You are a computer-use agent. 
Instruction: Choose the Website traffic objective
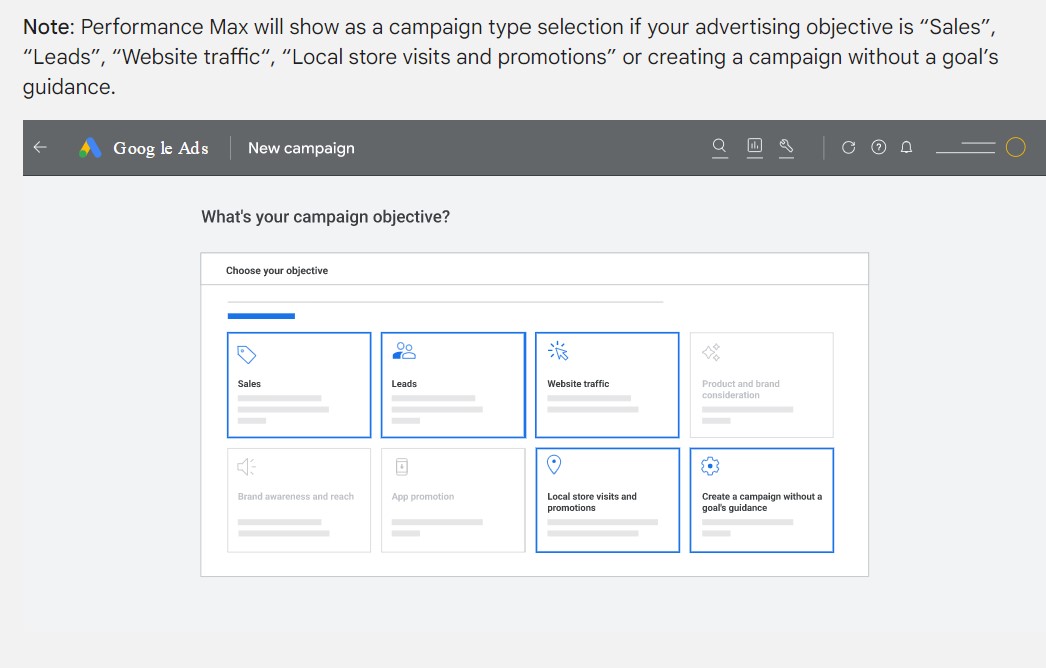pos(607,385)
